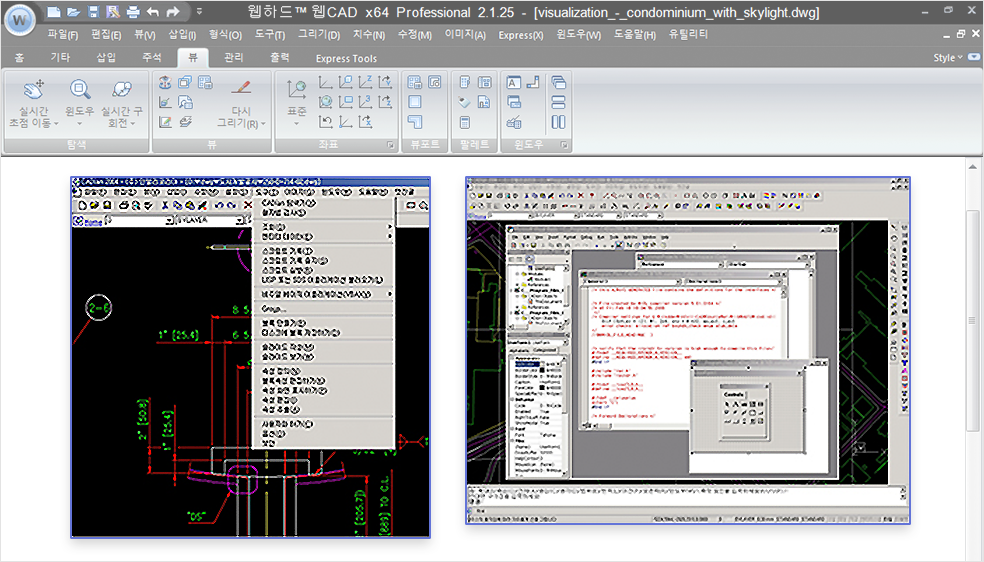
Task: Click the calculator icon in 팔레트 group
Action: click(x=465, y=122)
